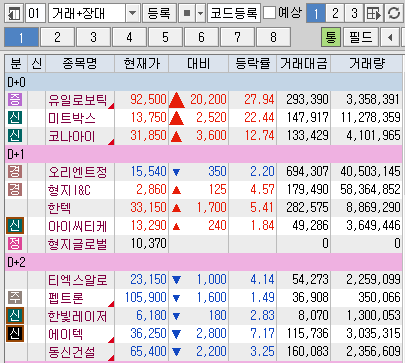Select the 거래+장대 combo box
Screen dimensions: 405x363
coord(94,13)
